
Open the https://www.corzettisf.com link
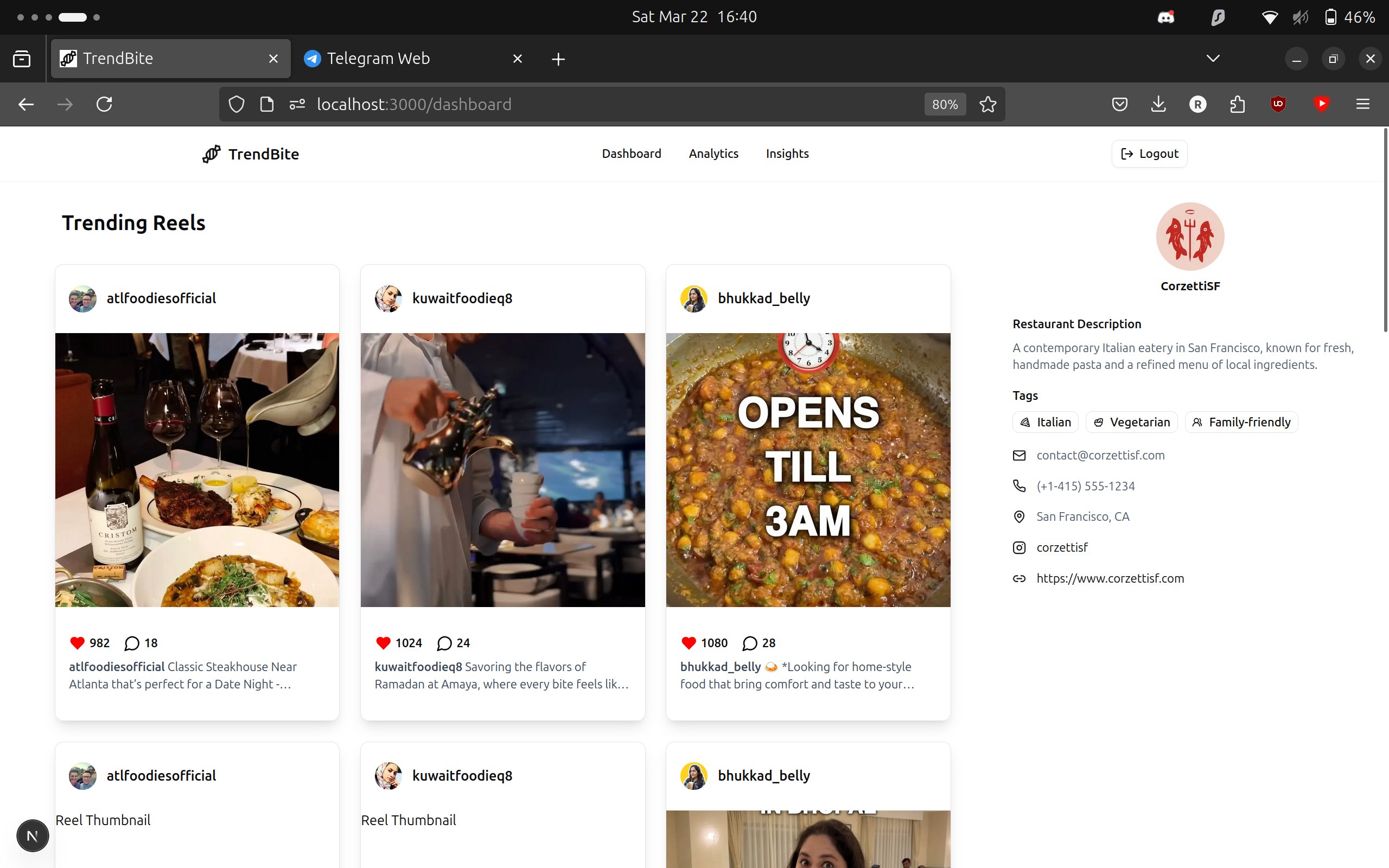tap(1110, 579)
